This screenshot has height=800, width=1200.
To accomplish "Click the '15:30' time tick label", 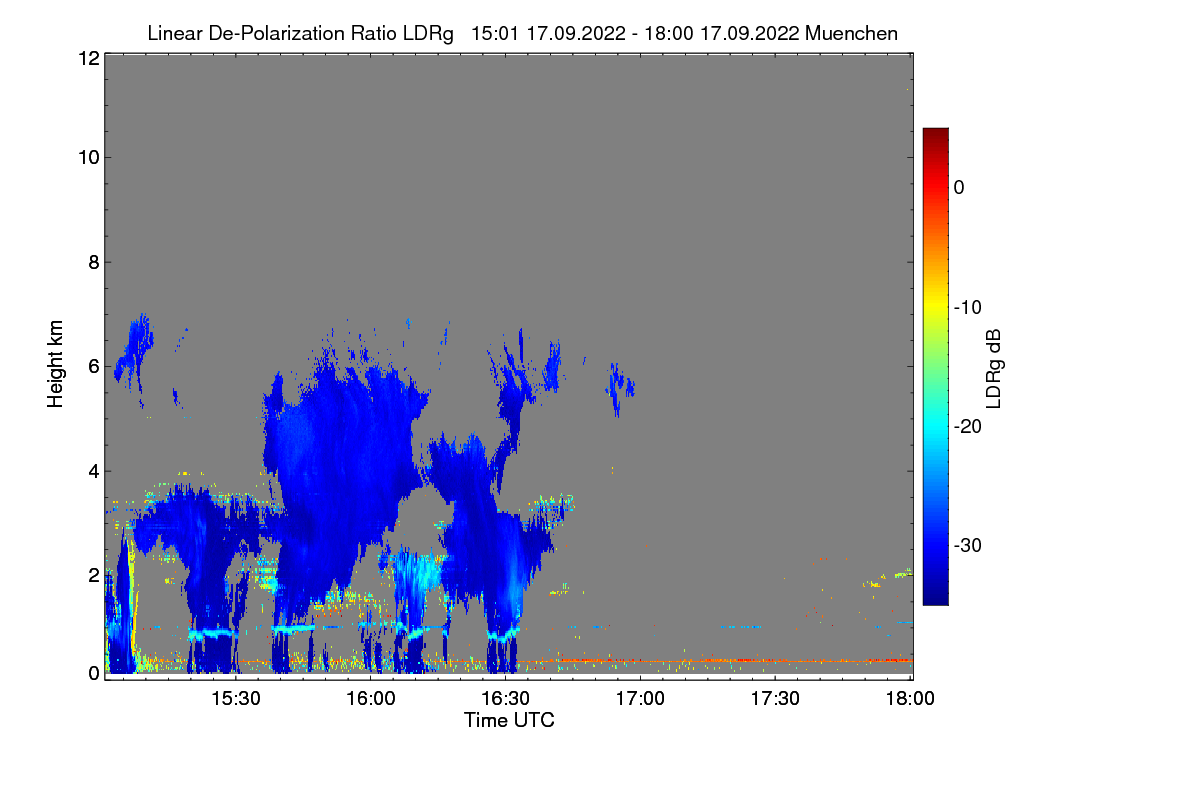I will pos(235,699).
